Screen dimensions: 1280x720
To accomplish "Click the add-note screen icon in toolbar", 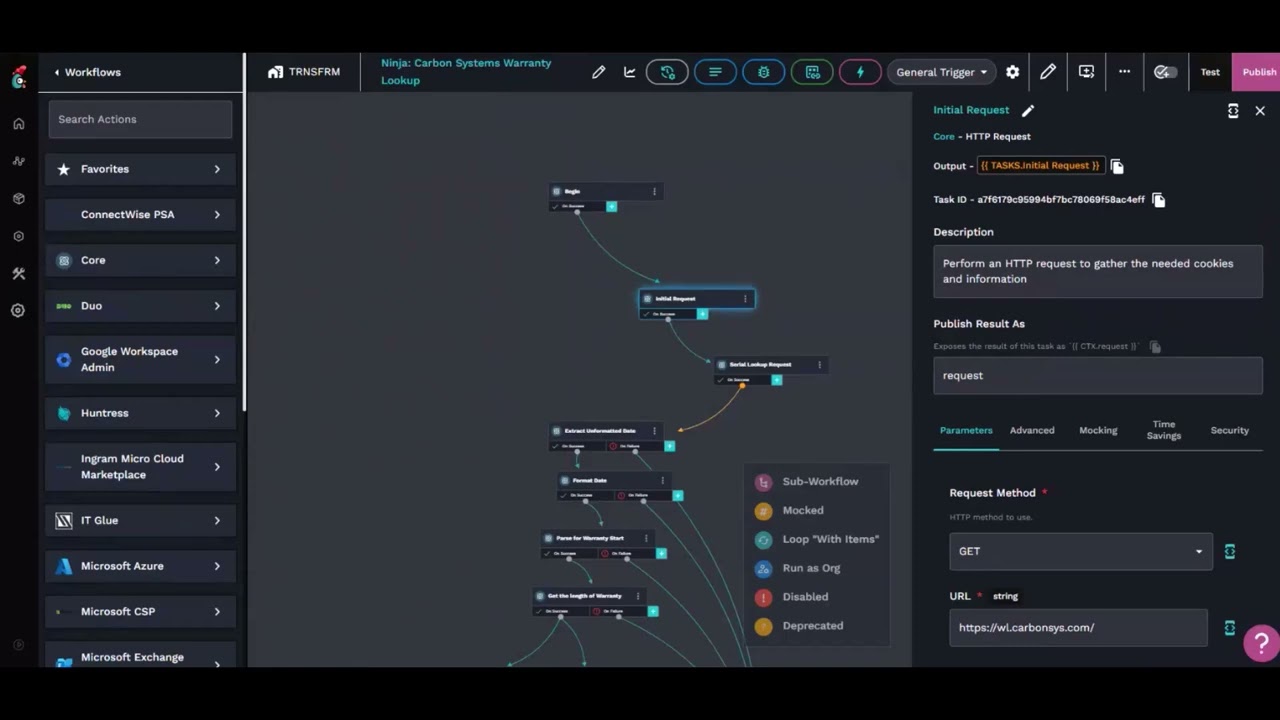I will pyautogui.click(x=1086, y=72).
